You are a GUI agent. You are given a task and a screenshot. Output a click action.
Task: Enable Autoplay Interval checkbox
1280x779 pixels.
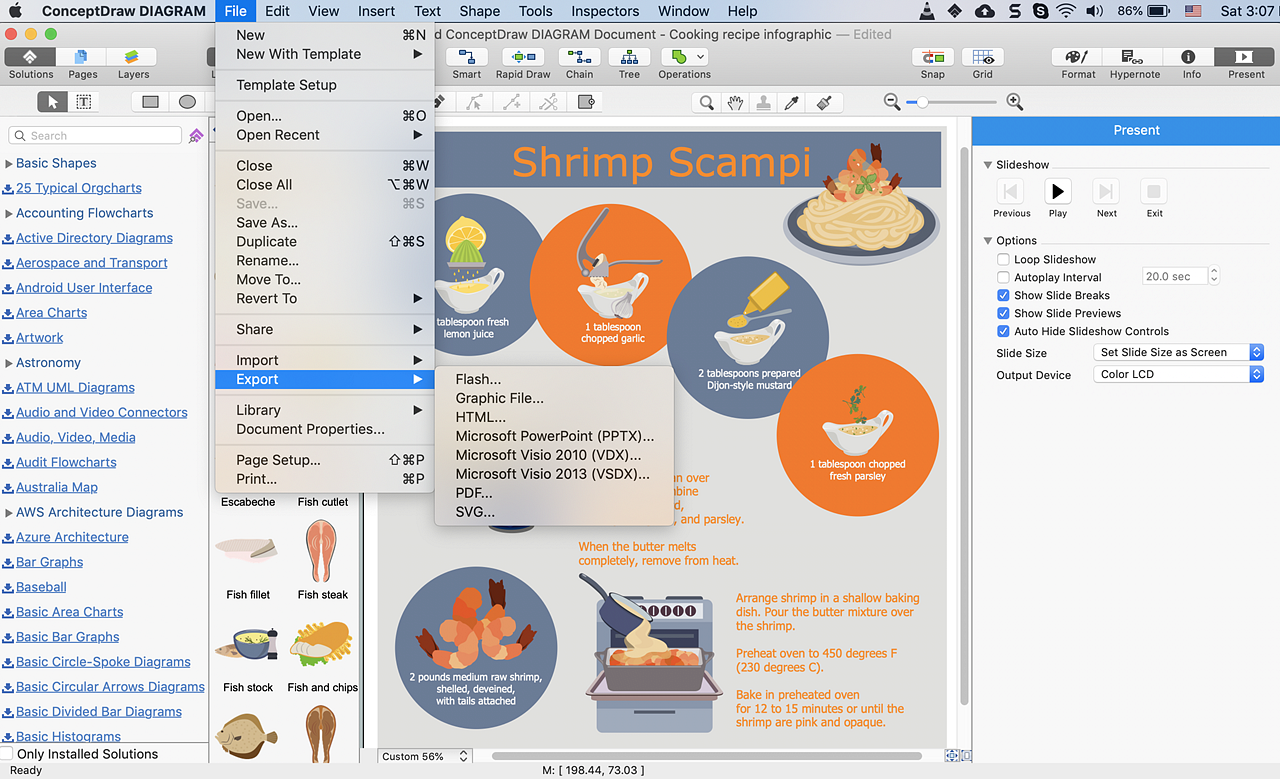point(1003,277)
